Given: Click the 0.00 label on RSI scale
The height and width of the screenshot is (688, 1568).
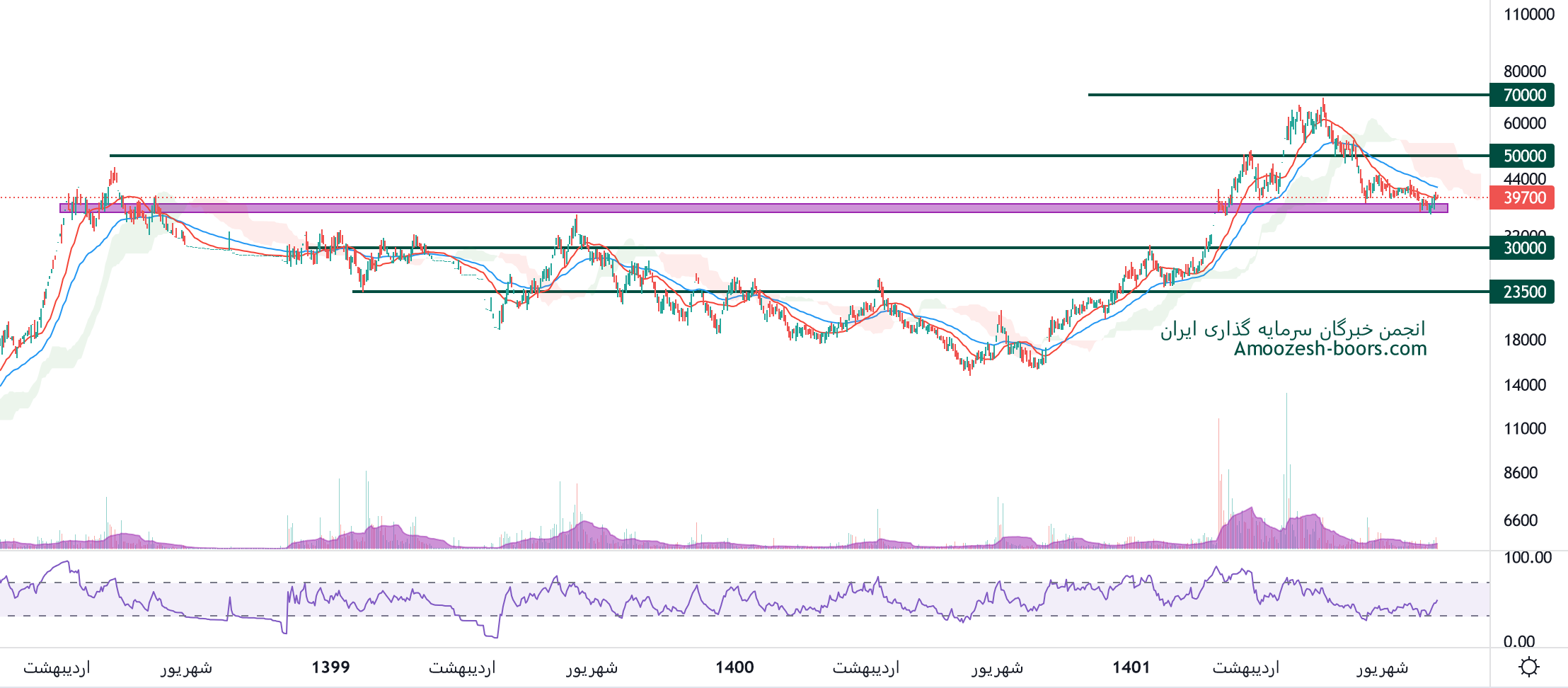Looking at the screenshot, I should (1518, 641).
